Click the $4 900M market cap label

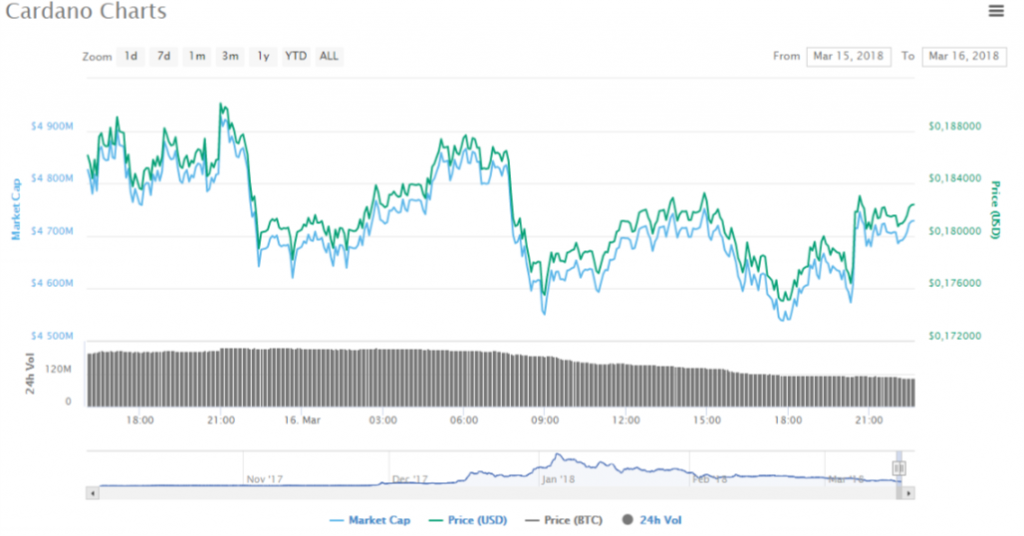[x=52, y=126]
